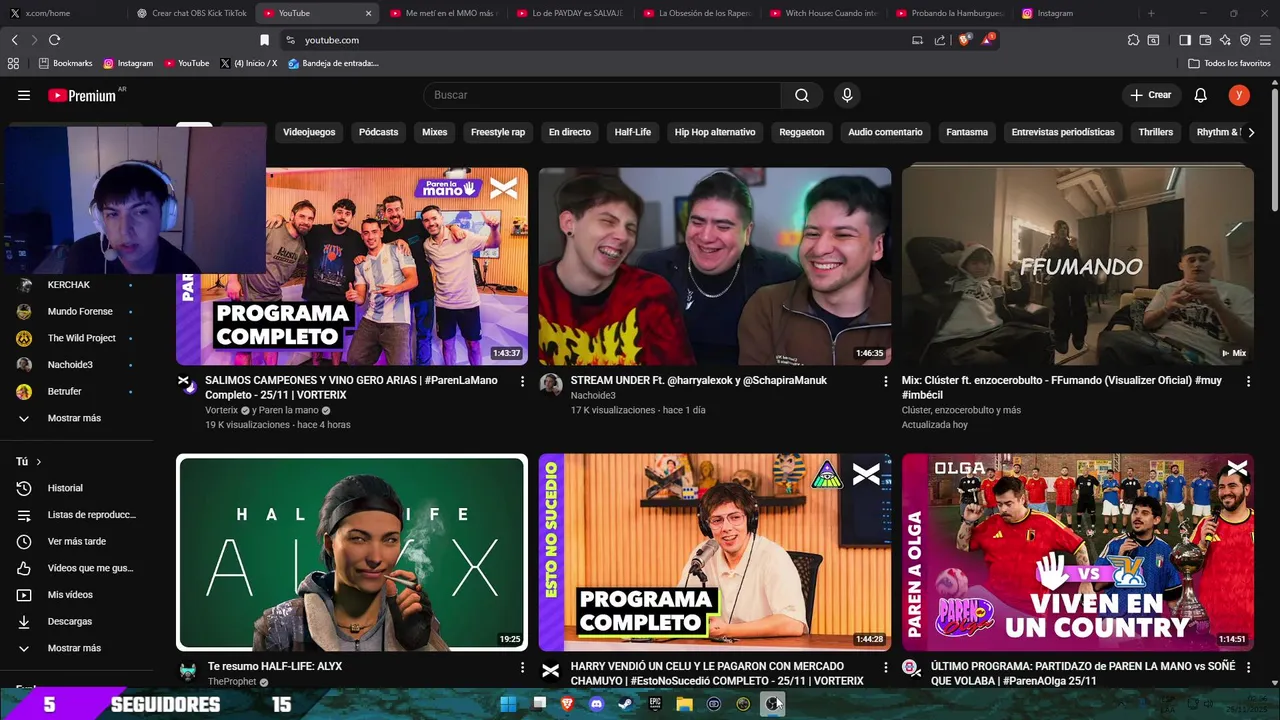Screen dimensions: 1280x720
Task: Click the Discord icon in taskbar
Action: (x=597, y=704)
